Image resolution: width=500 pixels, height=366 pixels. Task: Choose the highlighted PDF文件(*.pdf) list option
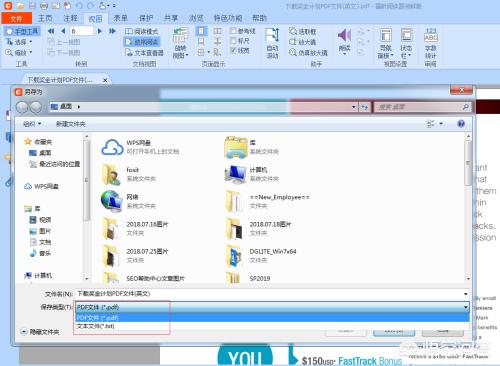click(x=272, y=318)
